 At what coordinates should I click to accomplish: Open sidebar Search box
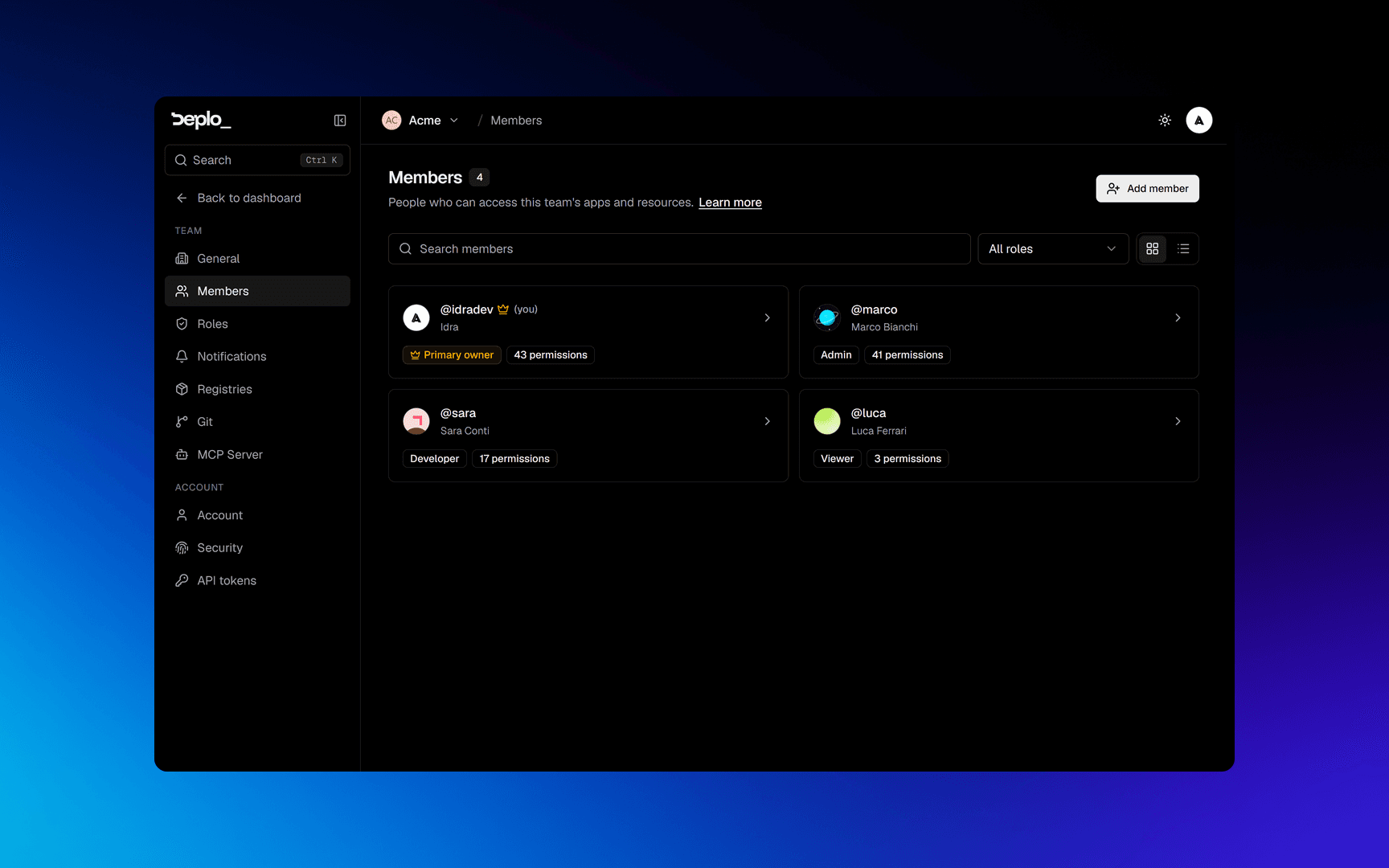(257, 160)
